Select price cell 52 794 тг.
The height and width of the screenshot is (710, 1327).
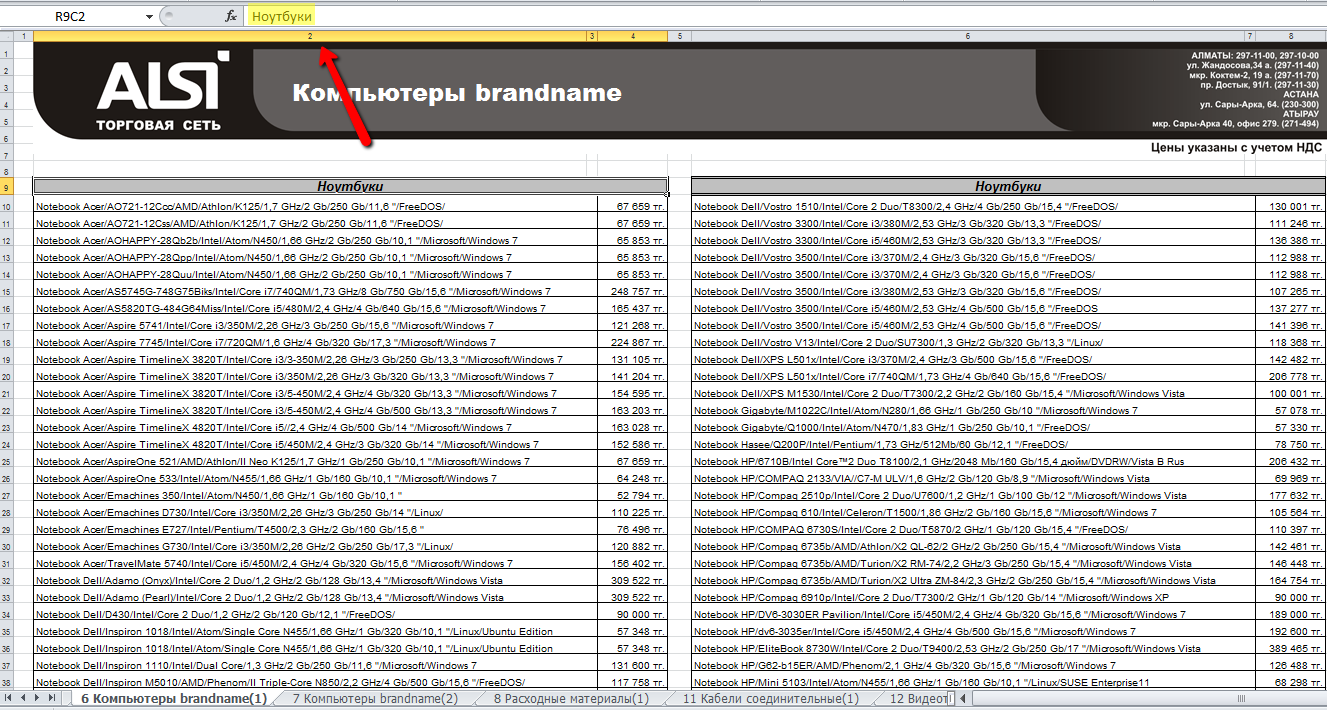click(632, 495)
